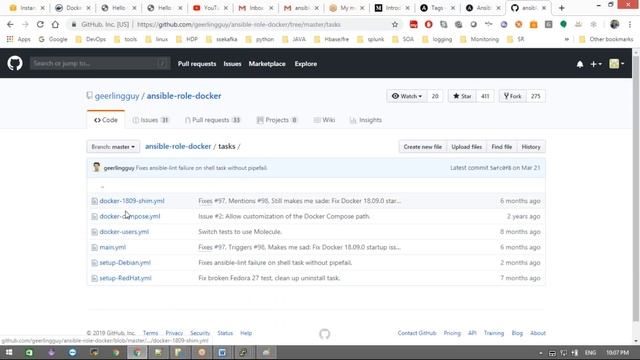
Task: Open docker-users.yml file
Action: 124,232
